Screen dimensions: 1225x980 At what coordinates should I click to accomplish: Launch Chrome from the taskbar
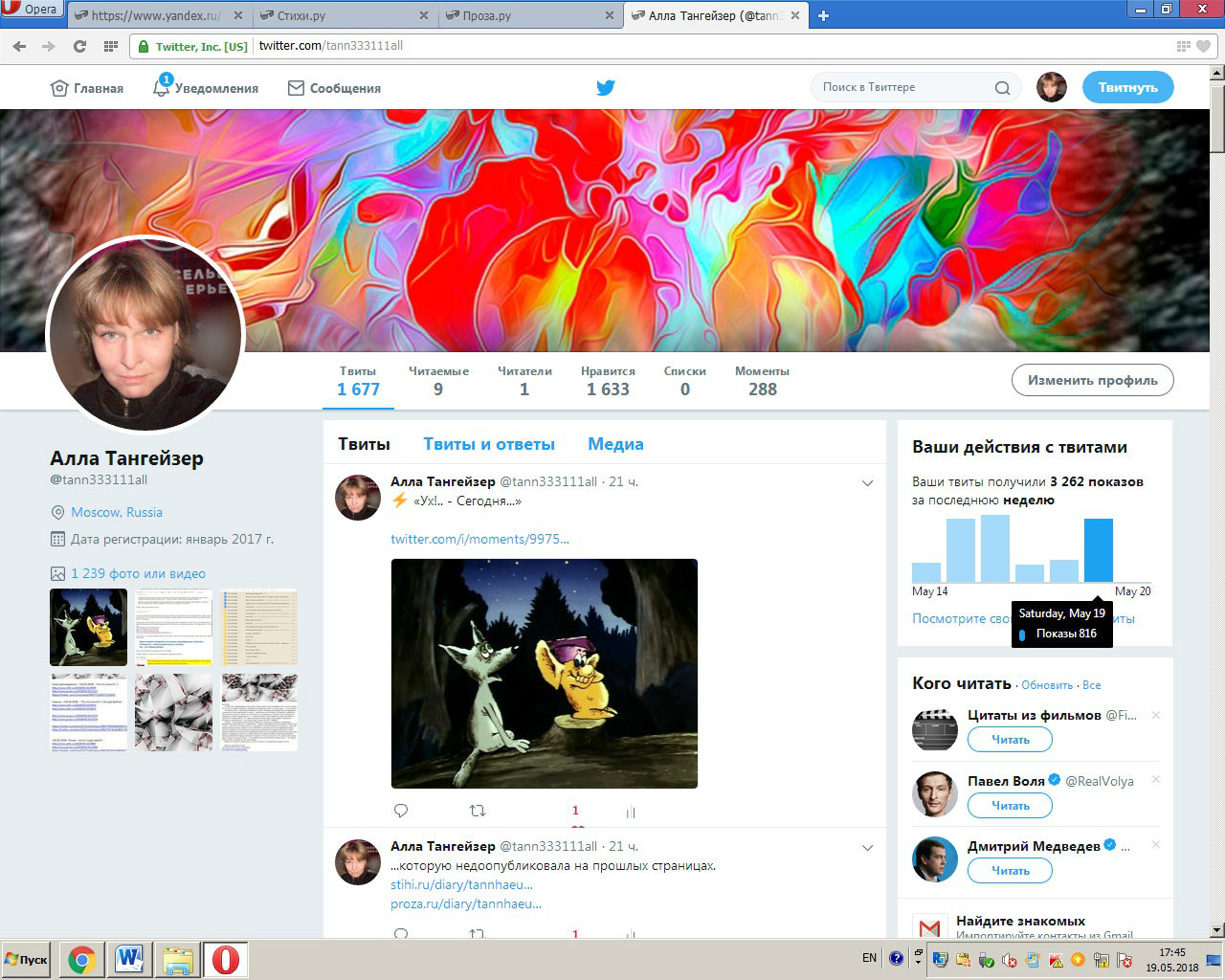coord(82,959)
